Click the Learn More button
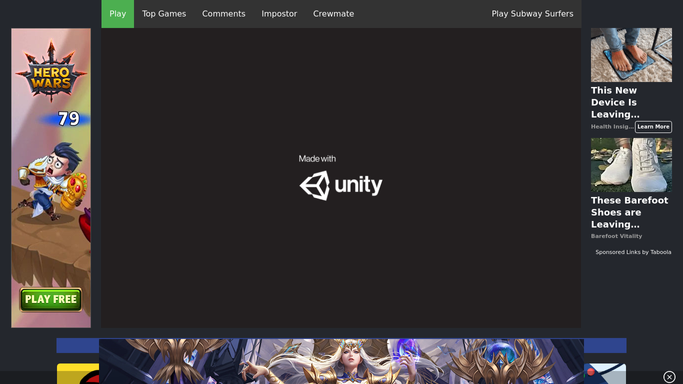The image size is (683, 384). [x=653, y=127]
